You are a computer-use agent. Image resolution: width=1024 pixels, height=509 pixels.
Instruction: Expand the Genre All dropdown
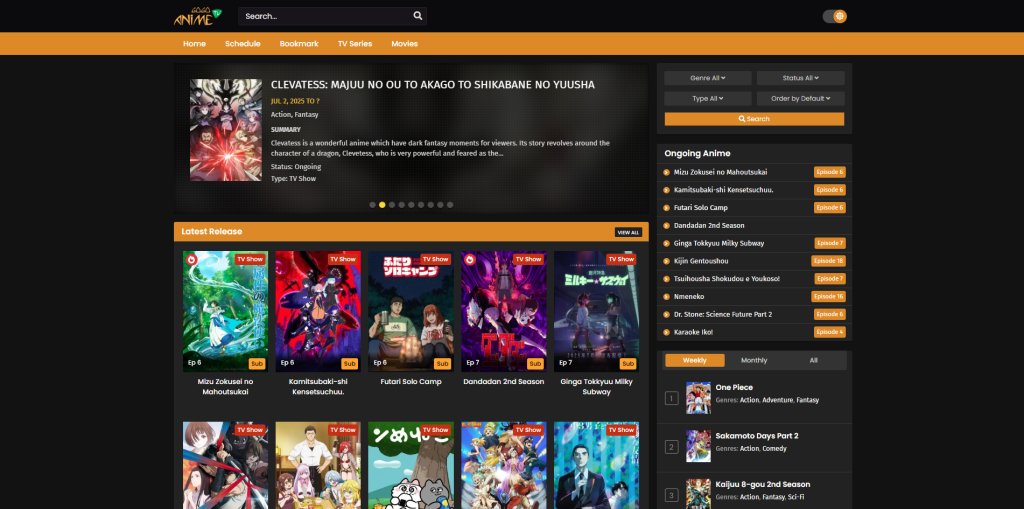pyautogui.click(x=708, y=78)
